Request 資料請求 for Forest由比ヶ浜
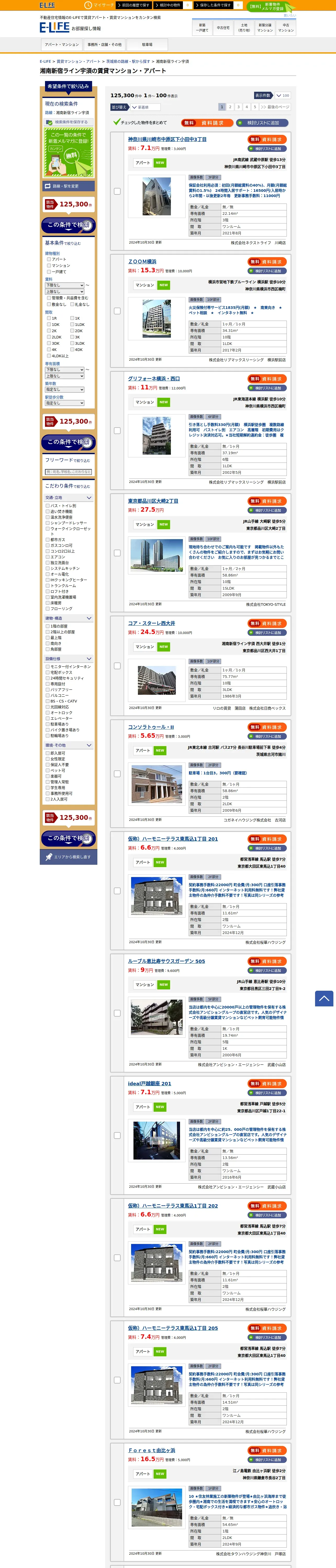Image resolution: width=336 pixels, height=1568 pixels. pos(267,1450)
